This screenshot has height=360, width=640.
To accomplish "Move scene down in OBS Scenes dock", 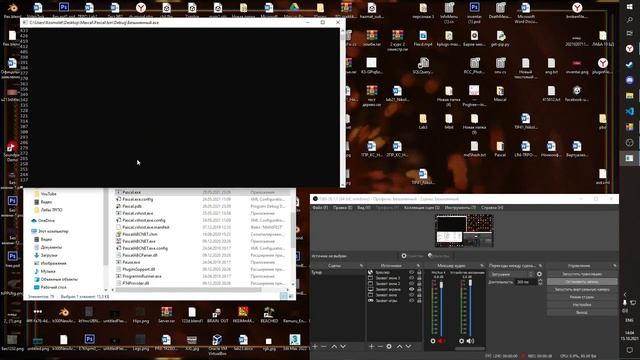I will coord(343,346).
